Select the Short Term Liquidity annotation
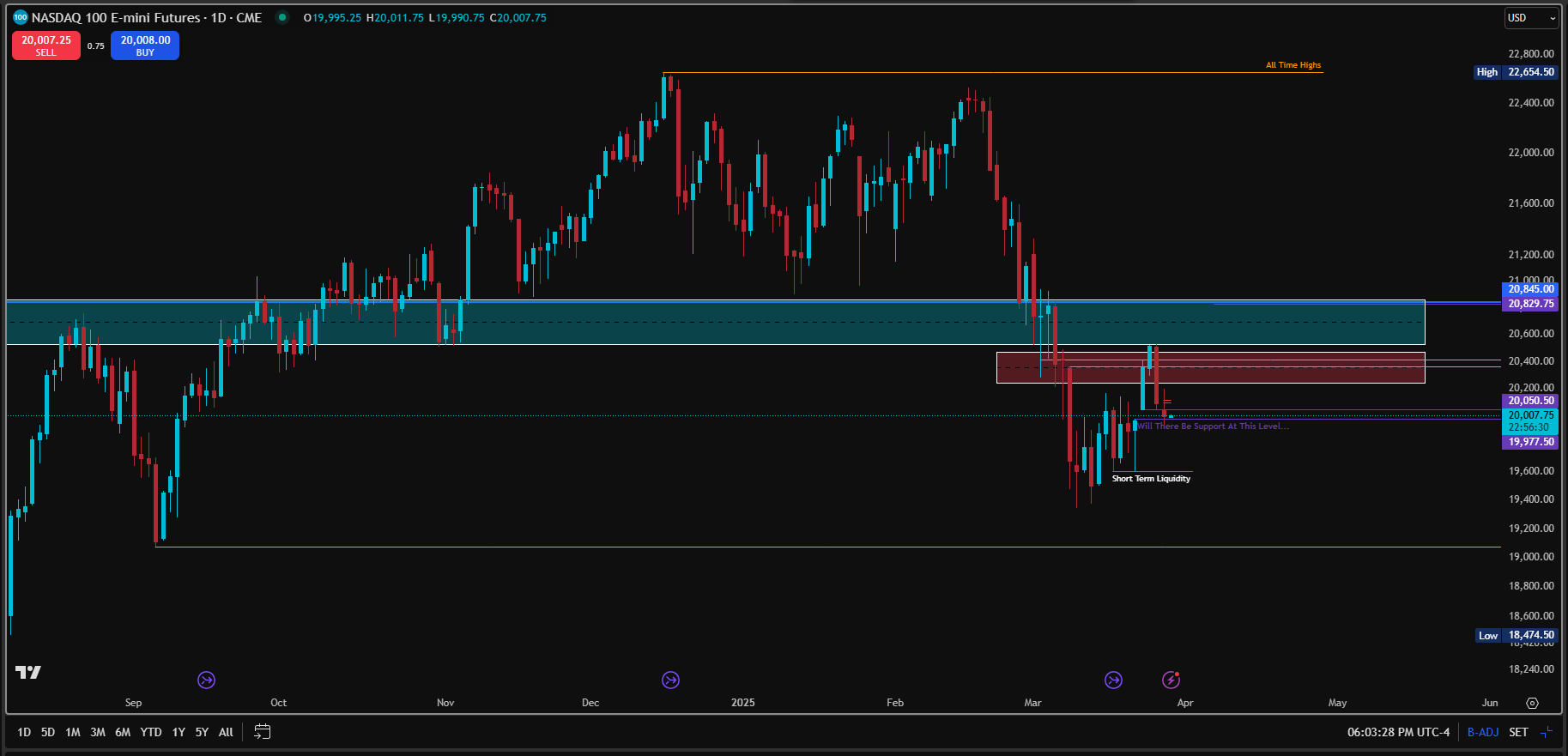Image resolution: width=1568 pixels, height=756 pixels. tap(1151, 479)
